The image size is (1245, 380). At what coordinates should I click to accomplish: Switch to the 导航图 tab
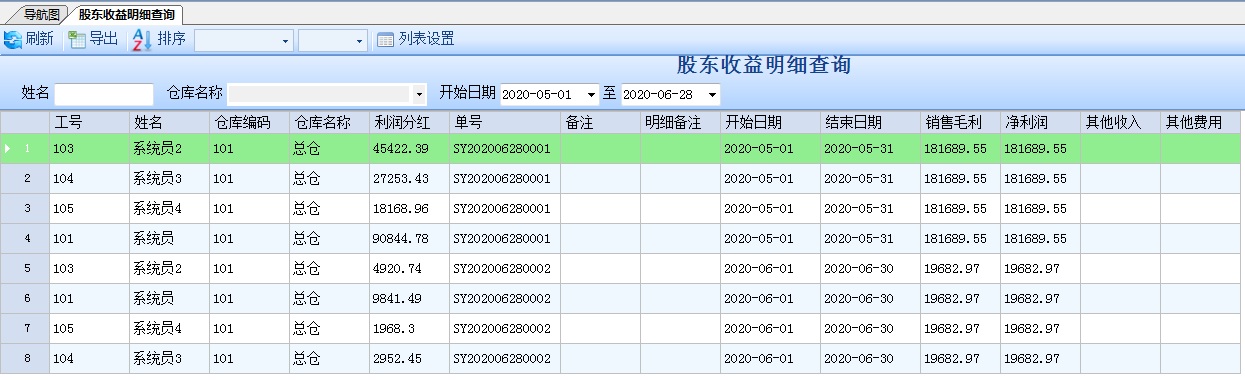pyautogui.click(x=42, y=14)
